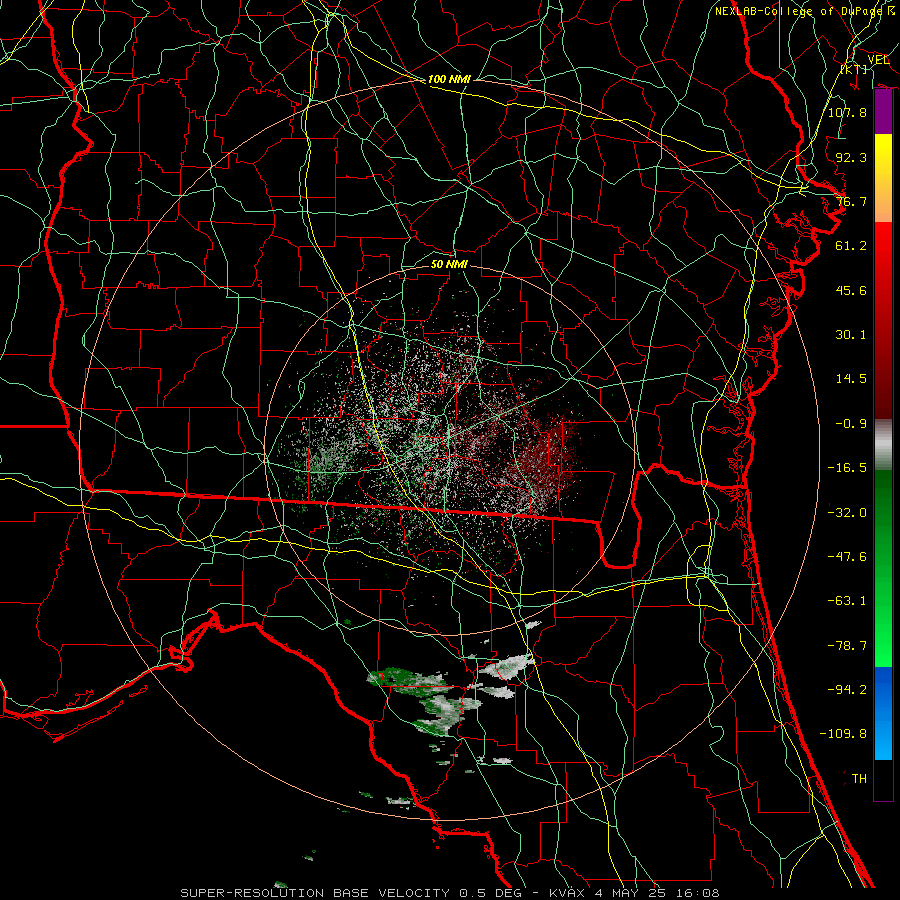This screenshot has height=900, width=900.
Task: Click the black TH segment of the color bar
Action: (x=883, y=780)
